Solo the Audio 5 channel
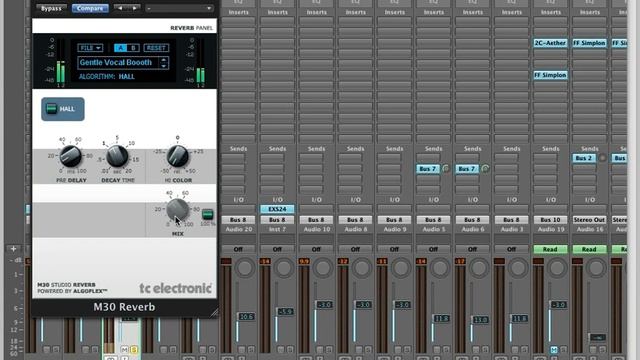The width and height of the screenshot is (640, 360). (x=446, y=350)
